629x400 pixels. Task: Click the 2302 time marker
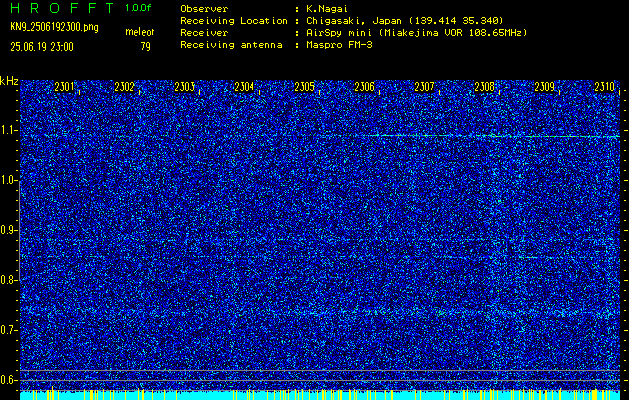pyautogui.click(x=124, y=87)
